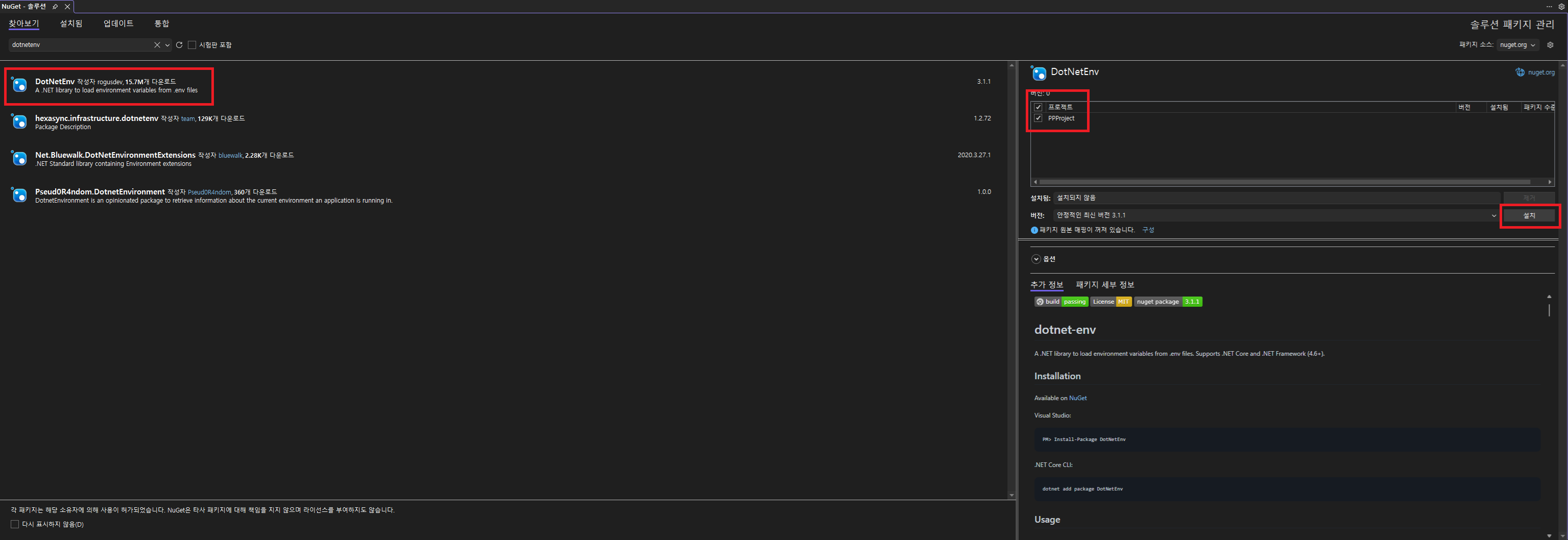
Task: Toggle 시험판 포함 prerelease checkbox
Action: click(192, 45)
